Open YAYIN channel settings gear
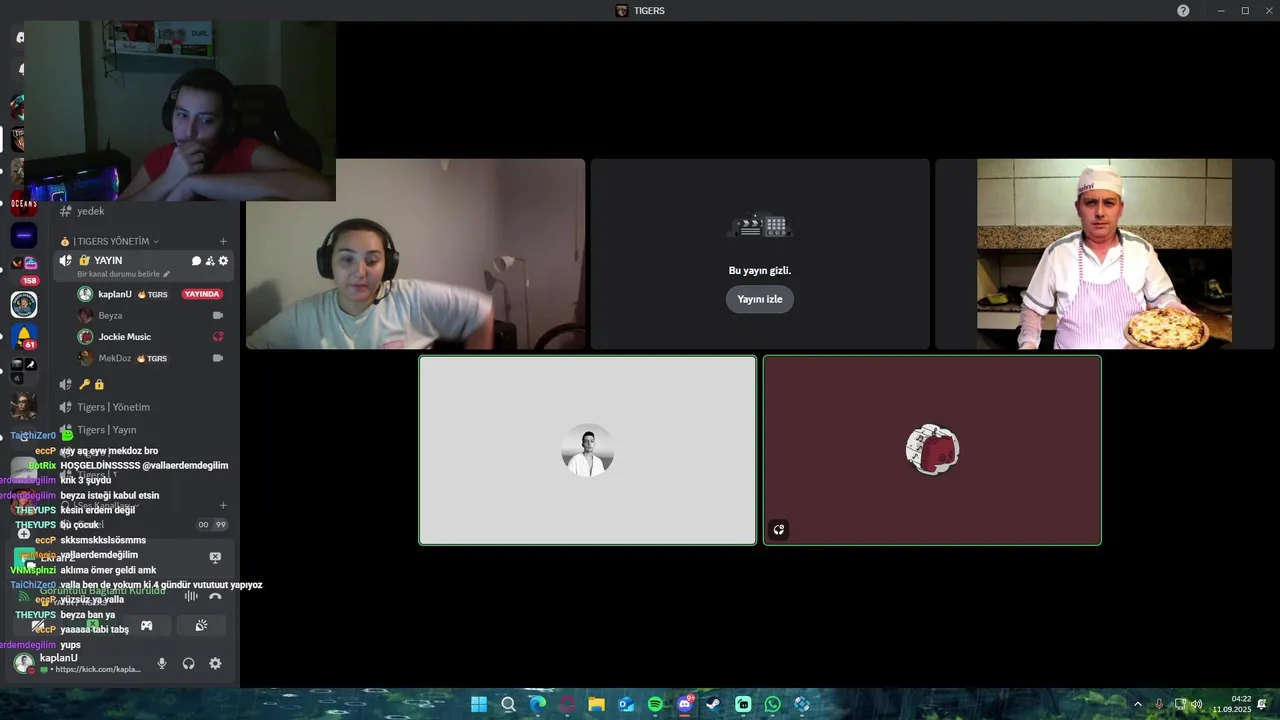Screen dimensions: 1280x720 (x=223, y=261)
